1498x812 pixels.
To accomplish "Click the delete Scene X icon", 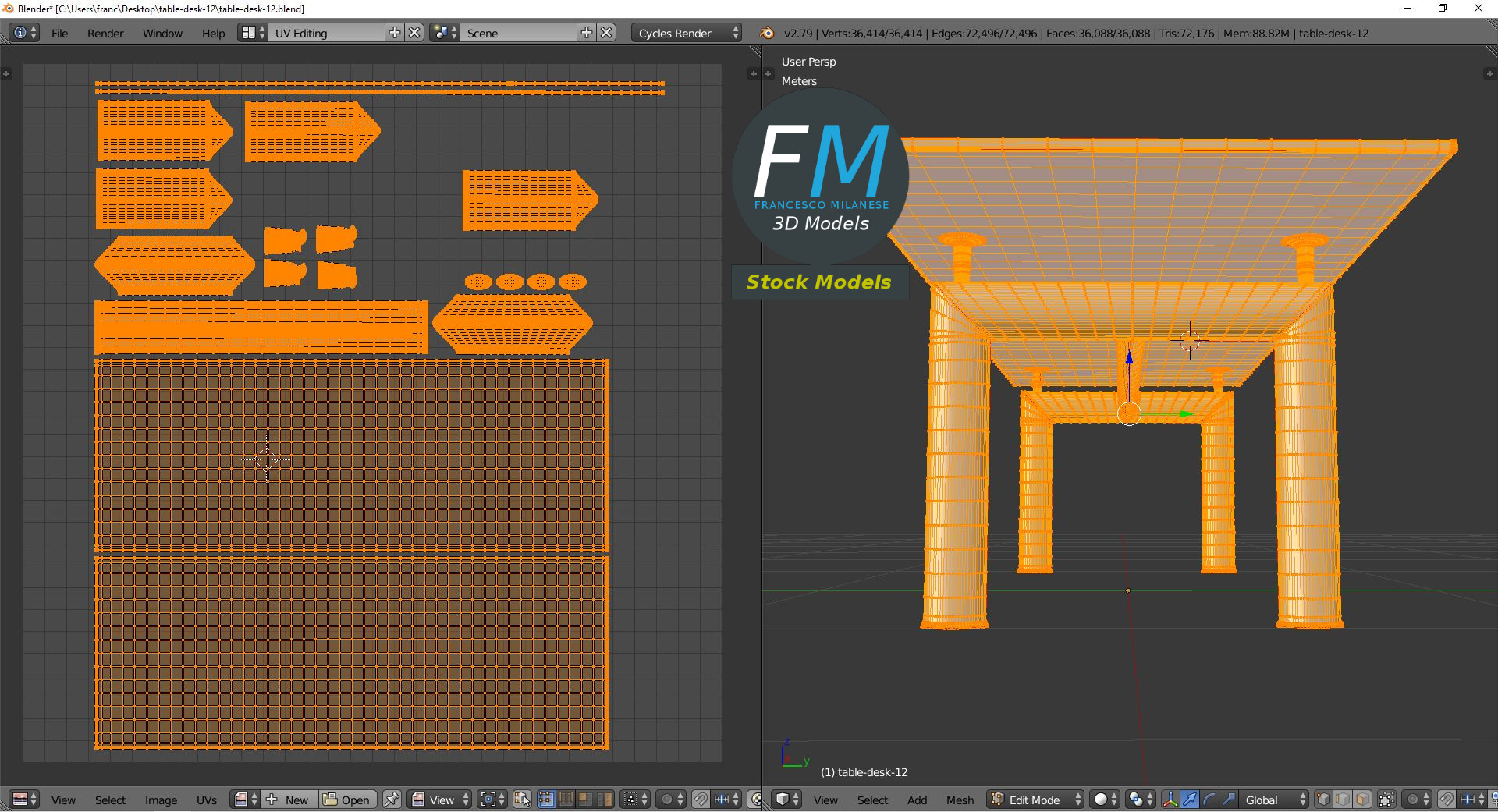I will tap(606, 33).
